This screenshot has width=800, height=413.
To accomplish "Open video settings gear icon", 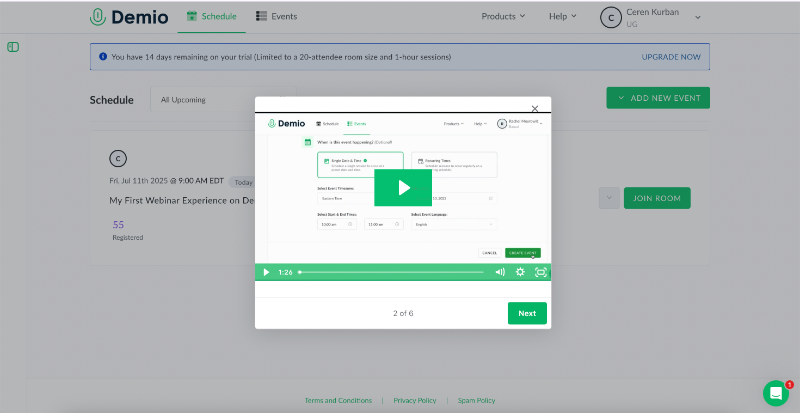I will [x=520, y=272].
